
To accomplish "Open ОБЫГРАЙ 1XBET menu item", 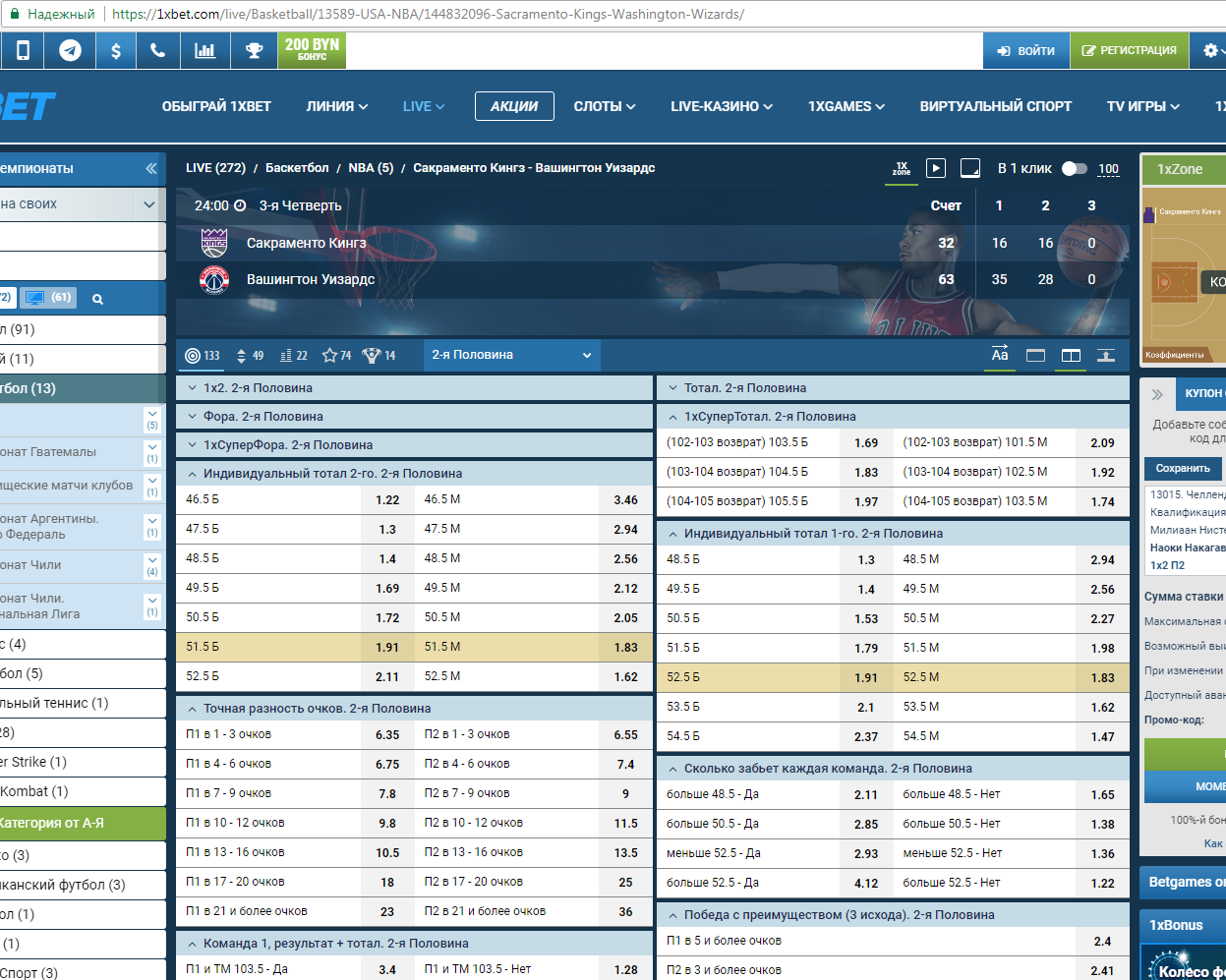I will [x=216, y=106].
